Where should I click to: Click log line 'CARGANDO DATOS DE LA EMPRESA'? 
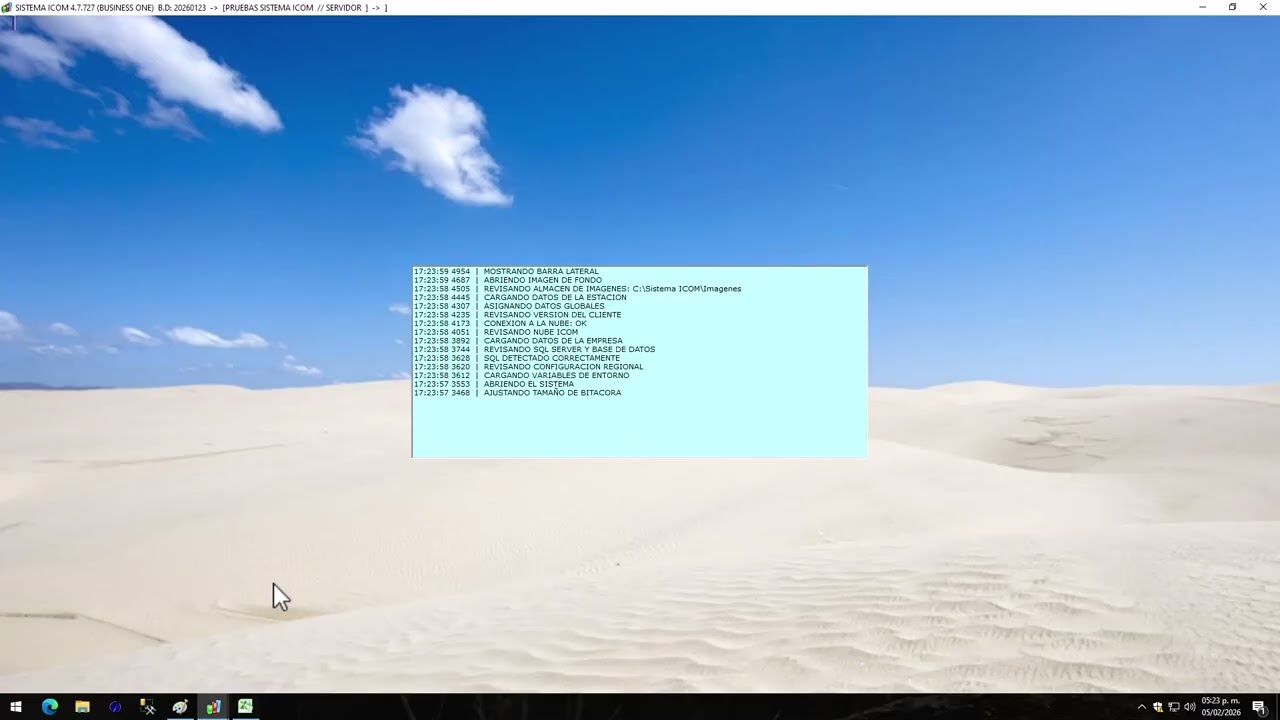pyautogui.click(x=518, y=341)
